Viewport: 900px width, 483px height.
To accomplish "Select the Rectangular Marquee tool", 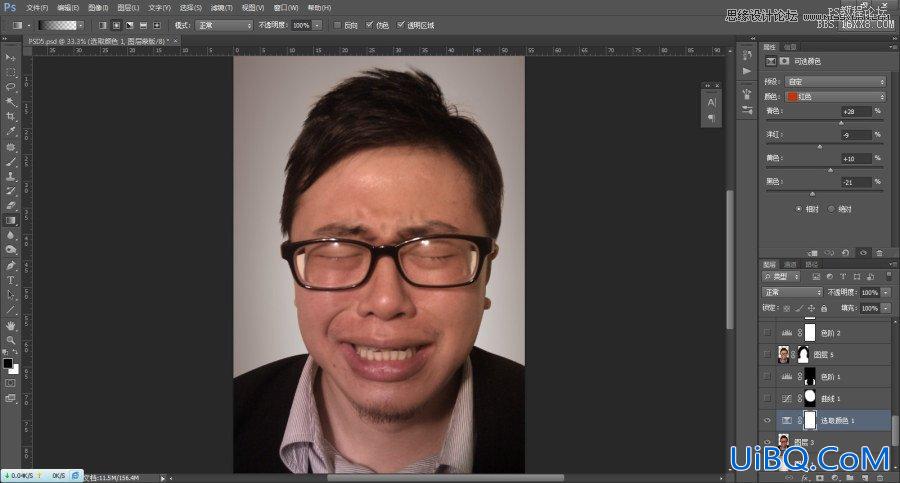I will (10, 73).
